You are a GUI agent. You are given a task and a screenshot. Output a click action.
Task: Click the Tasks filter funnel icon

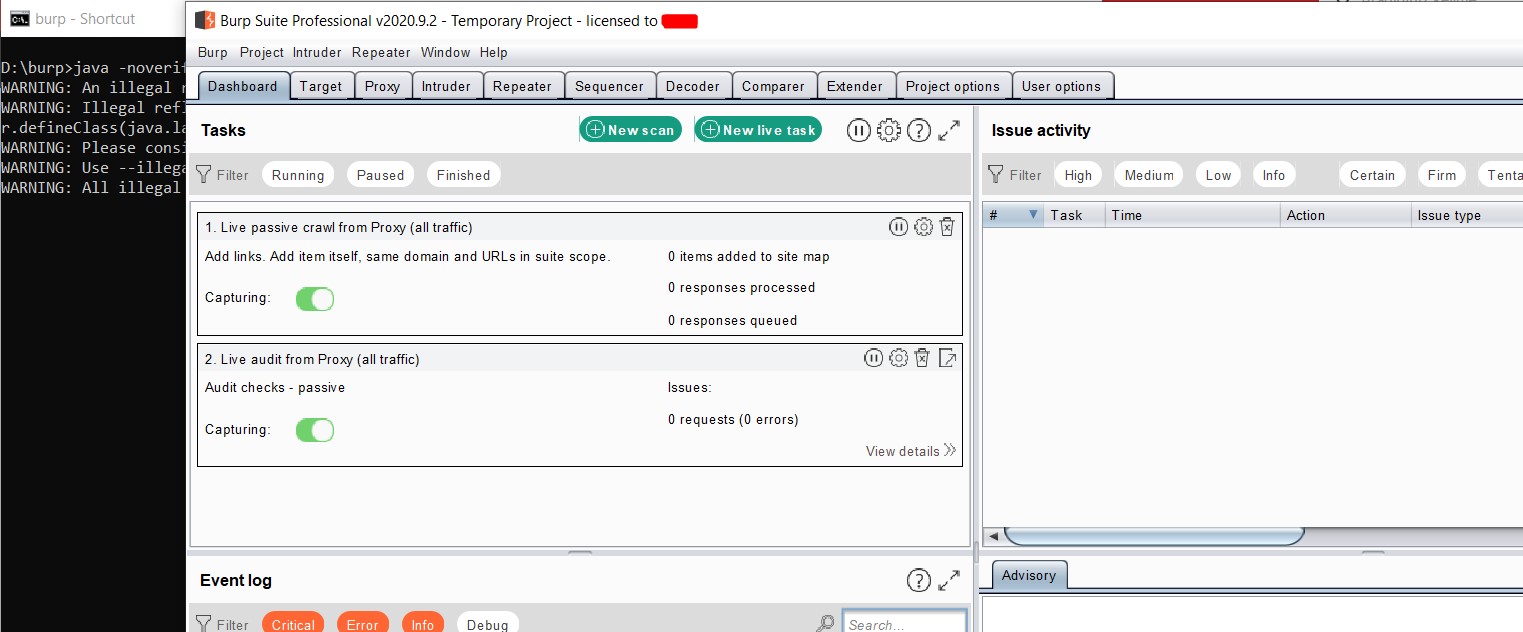point(204,174)
